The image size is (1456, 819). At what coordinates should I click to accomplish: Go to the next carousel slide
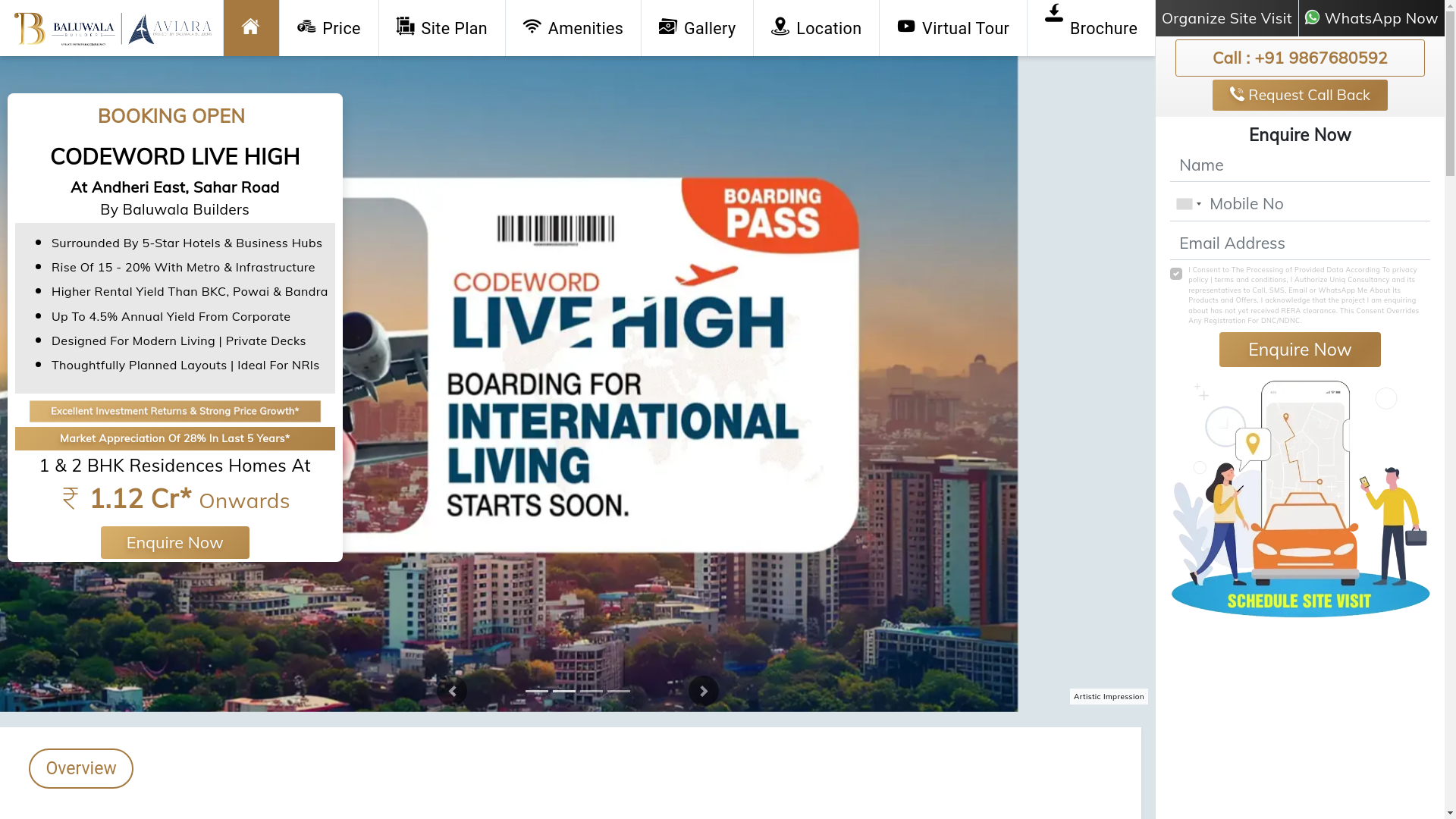pyautogui.click(x=704, y=691)
